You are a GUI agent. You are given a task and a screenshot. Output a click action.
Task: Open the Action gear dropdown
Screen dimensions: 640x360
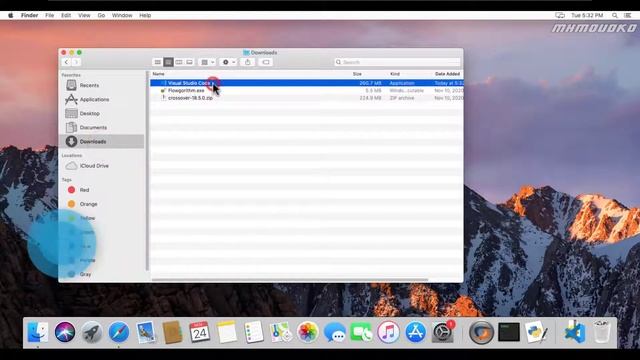coord(228,62)
